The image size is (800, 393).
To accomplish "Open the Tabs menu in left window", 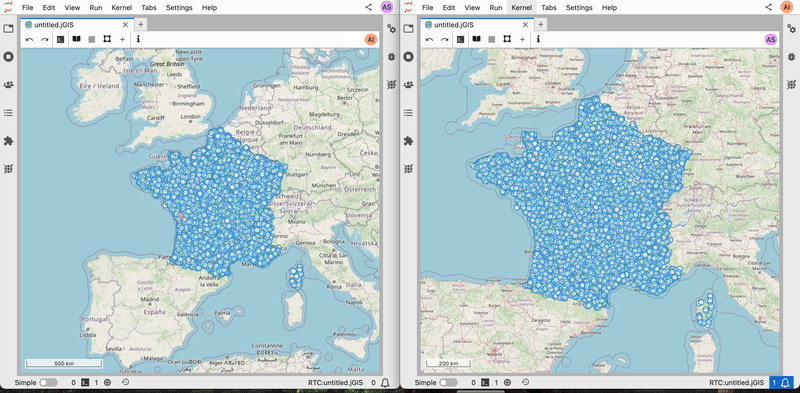I will (149, 8).
